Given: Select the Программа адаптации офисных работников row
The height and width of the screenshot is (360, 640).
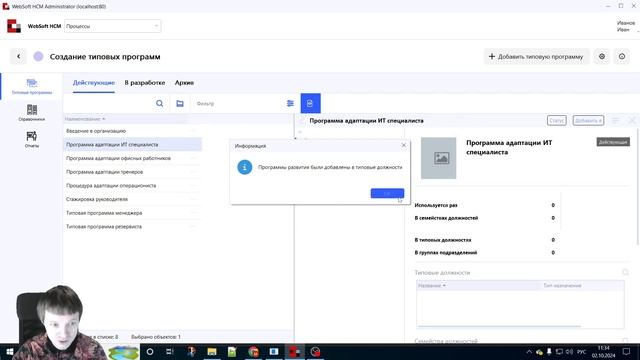Looking at the screenshot, I should 132,158.
